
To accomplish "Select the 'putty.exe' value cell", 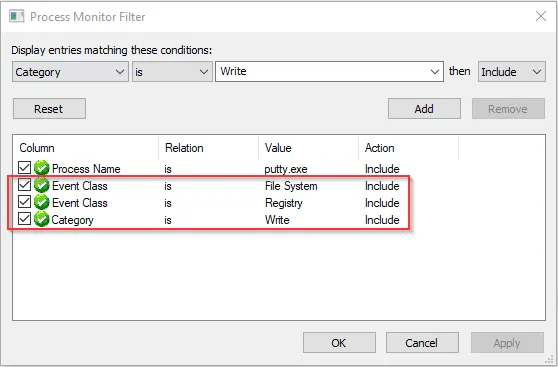I will (286, 169).
